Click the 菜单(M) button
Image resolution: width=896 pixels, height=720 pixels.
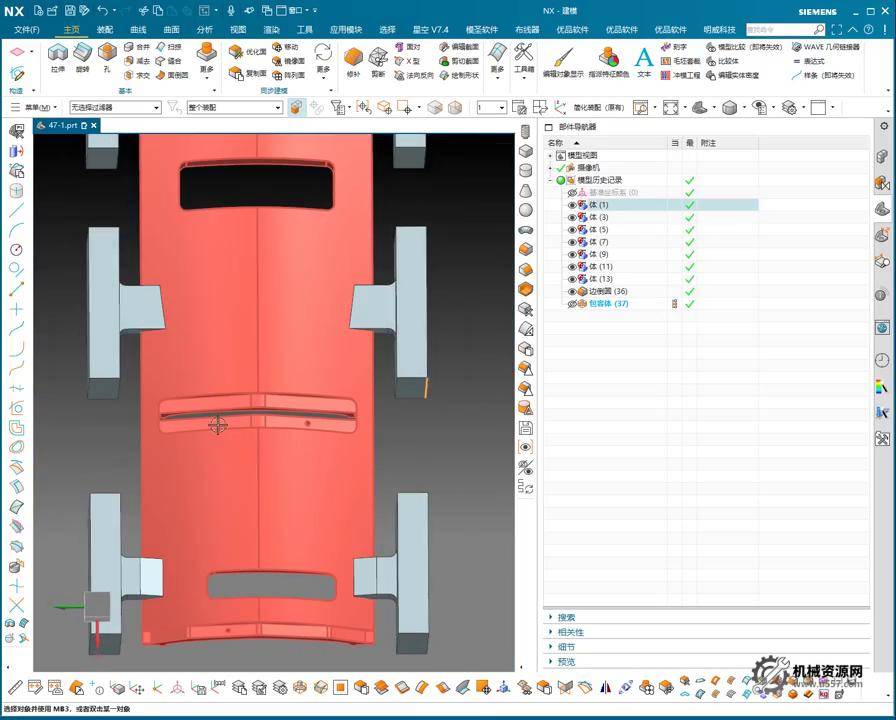[38, 107]
